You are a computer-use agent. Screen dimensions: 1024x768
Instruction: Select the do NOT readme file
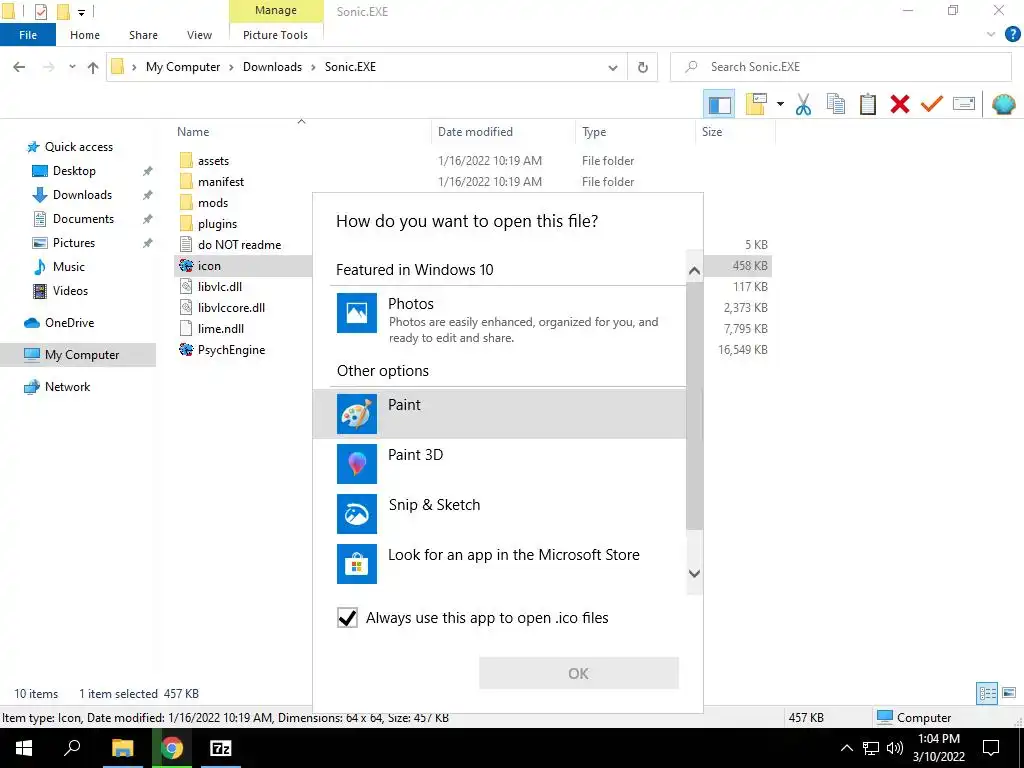[239, 244]
